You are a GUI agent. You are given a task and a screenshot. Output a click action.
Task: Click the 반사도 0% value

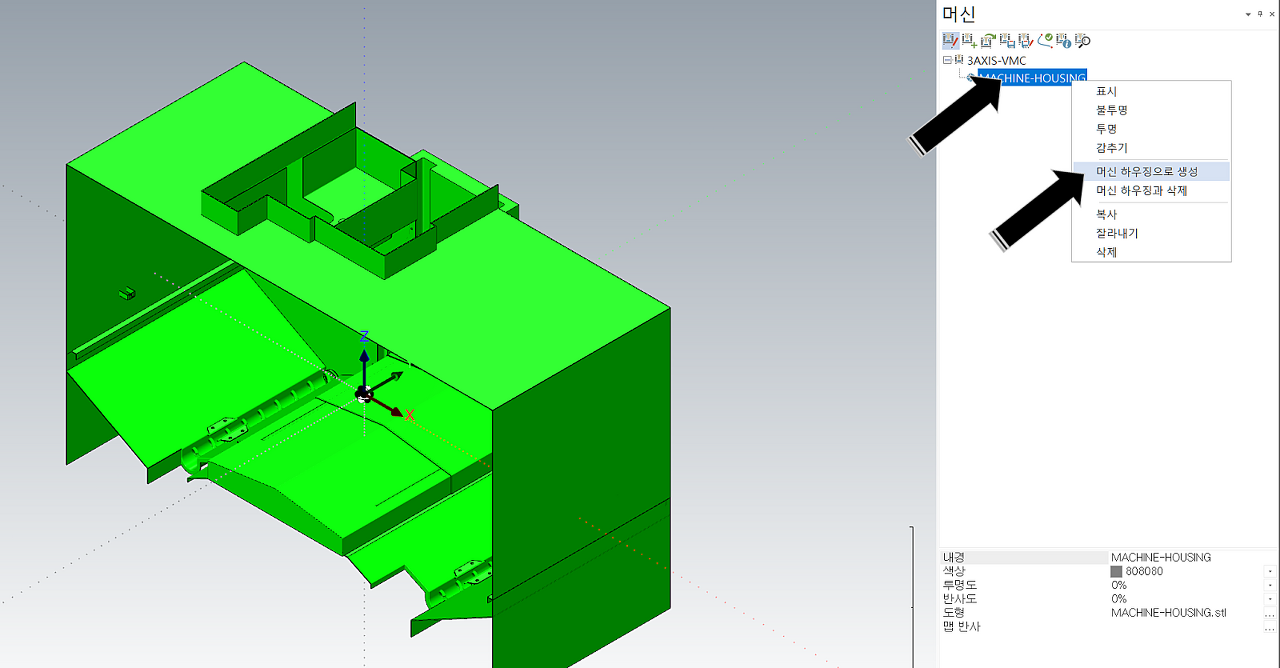tap(1119, 599)
